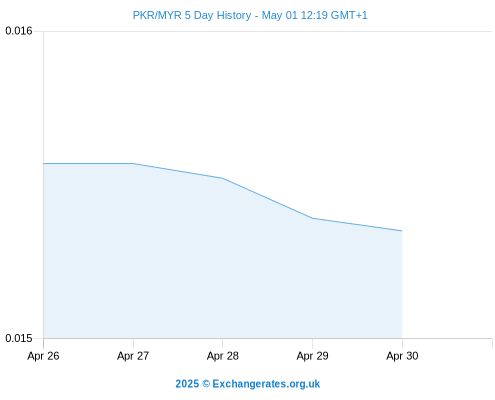This screenshot has height=400, width=495.
Task: Select the Apr 30 axis label
Action: [x=402, y=356]
